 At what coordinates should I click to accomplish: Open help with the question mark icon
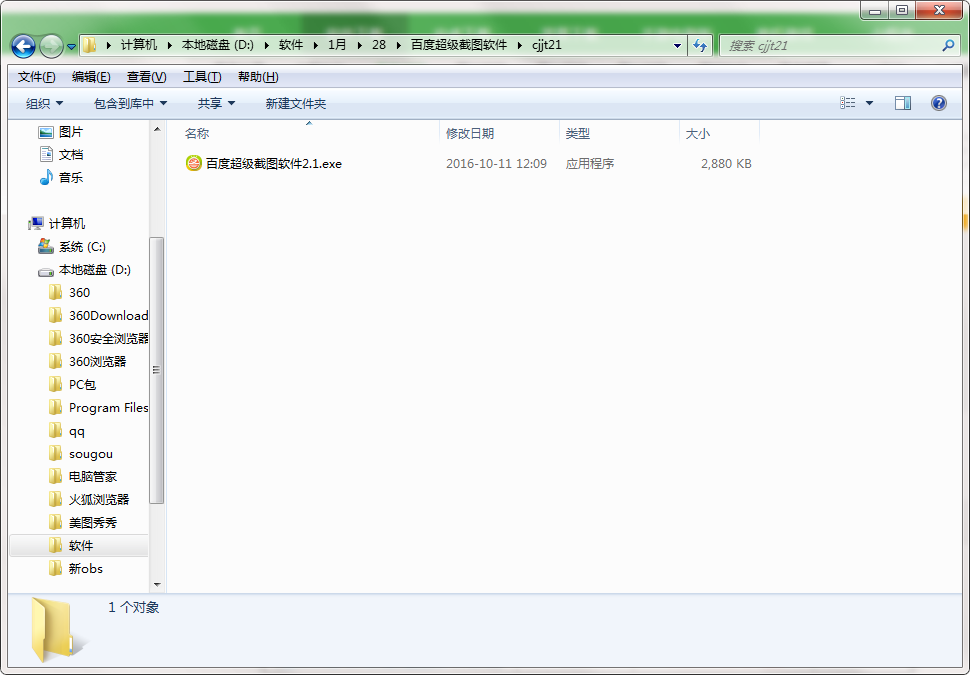(938, 103)
